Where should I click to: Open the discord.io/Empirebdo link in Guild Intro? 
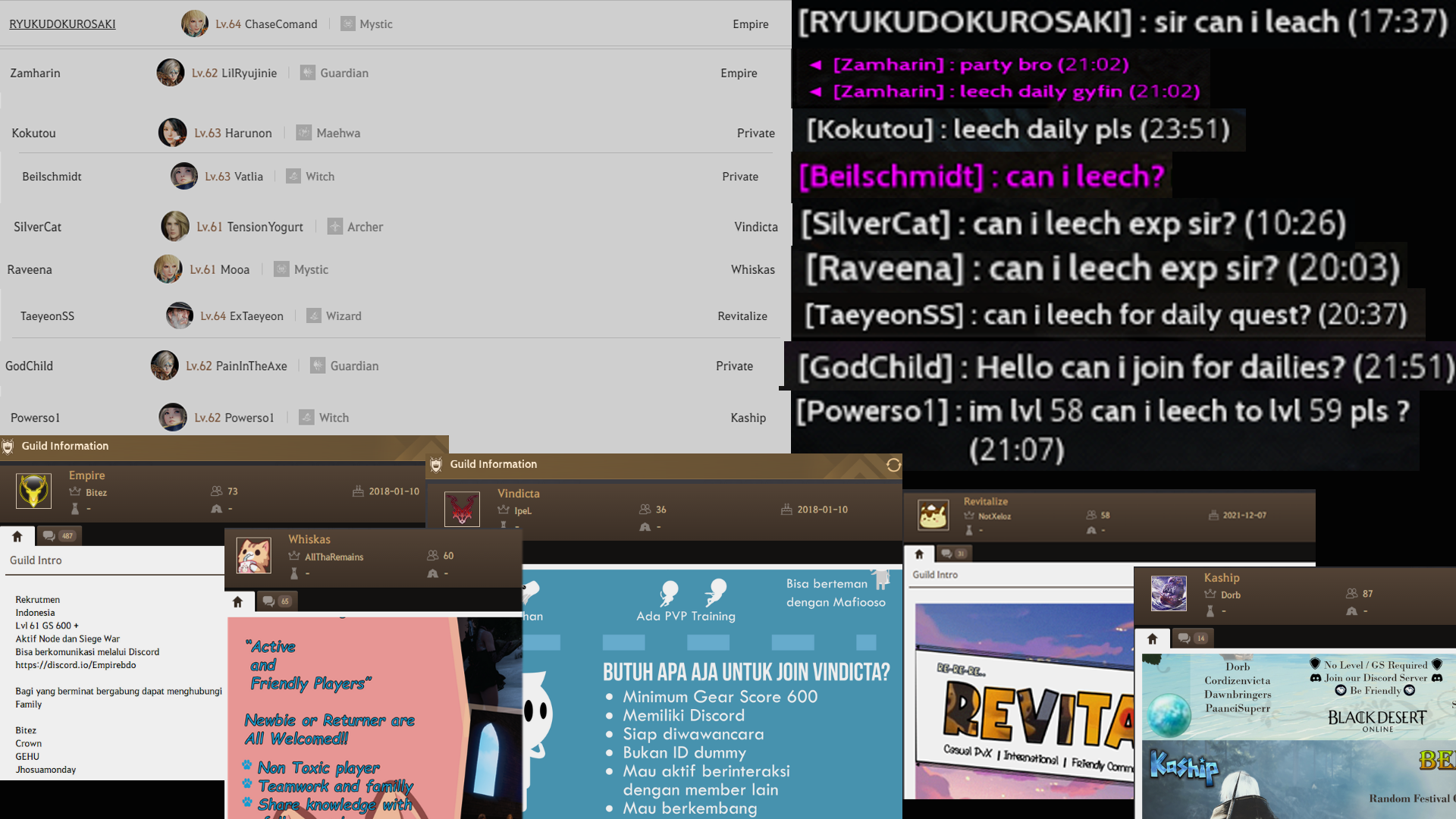click(76, 665)
